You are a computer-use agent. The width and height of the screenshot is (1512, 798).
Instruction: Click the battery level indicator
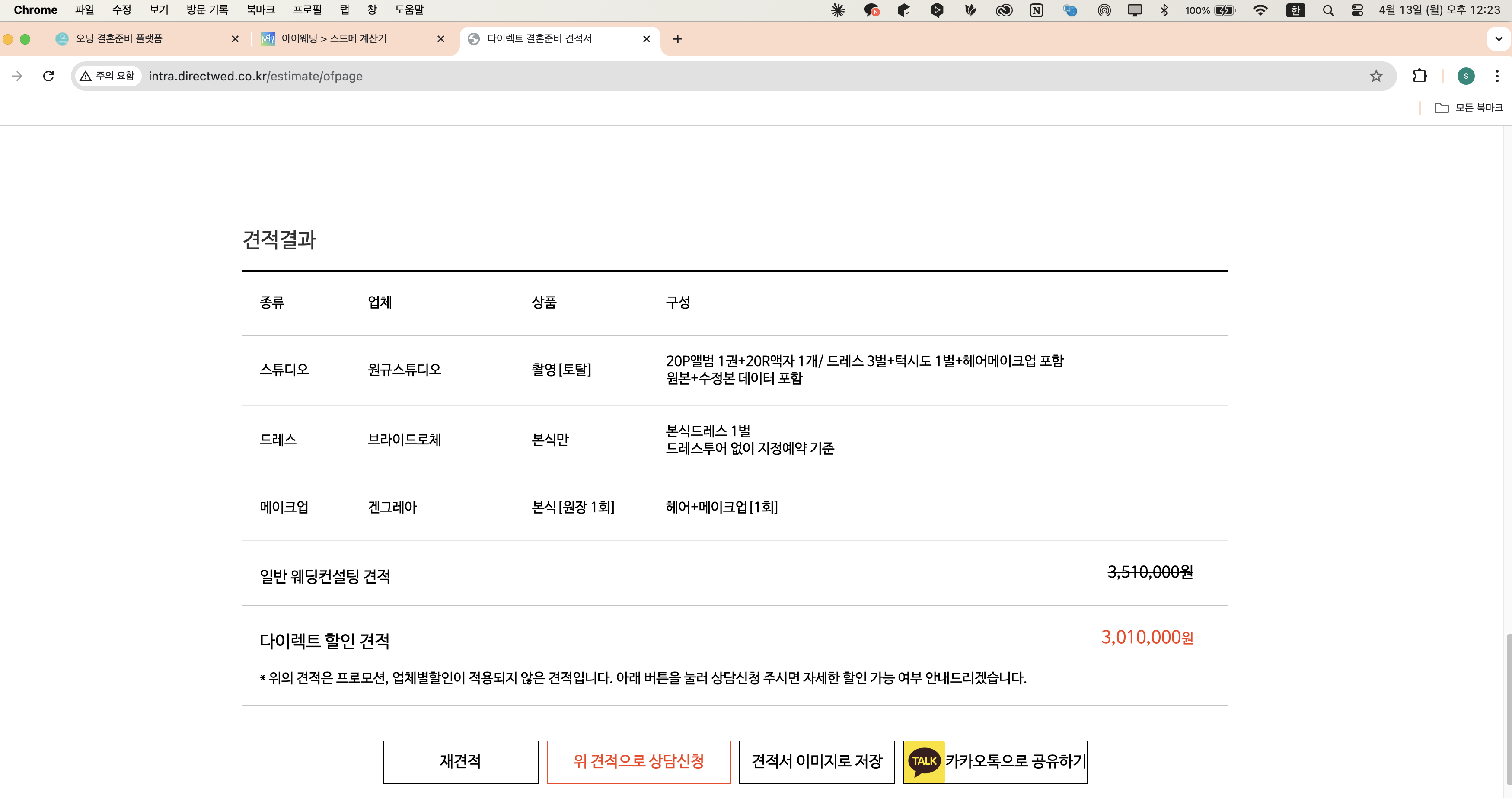[1205, 10]
